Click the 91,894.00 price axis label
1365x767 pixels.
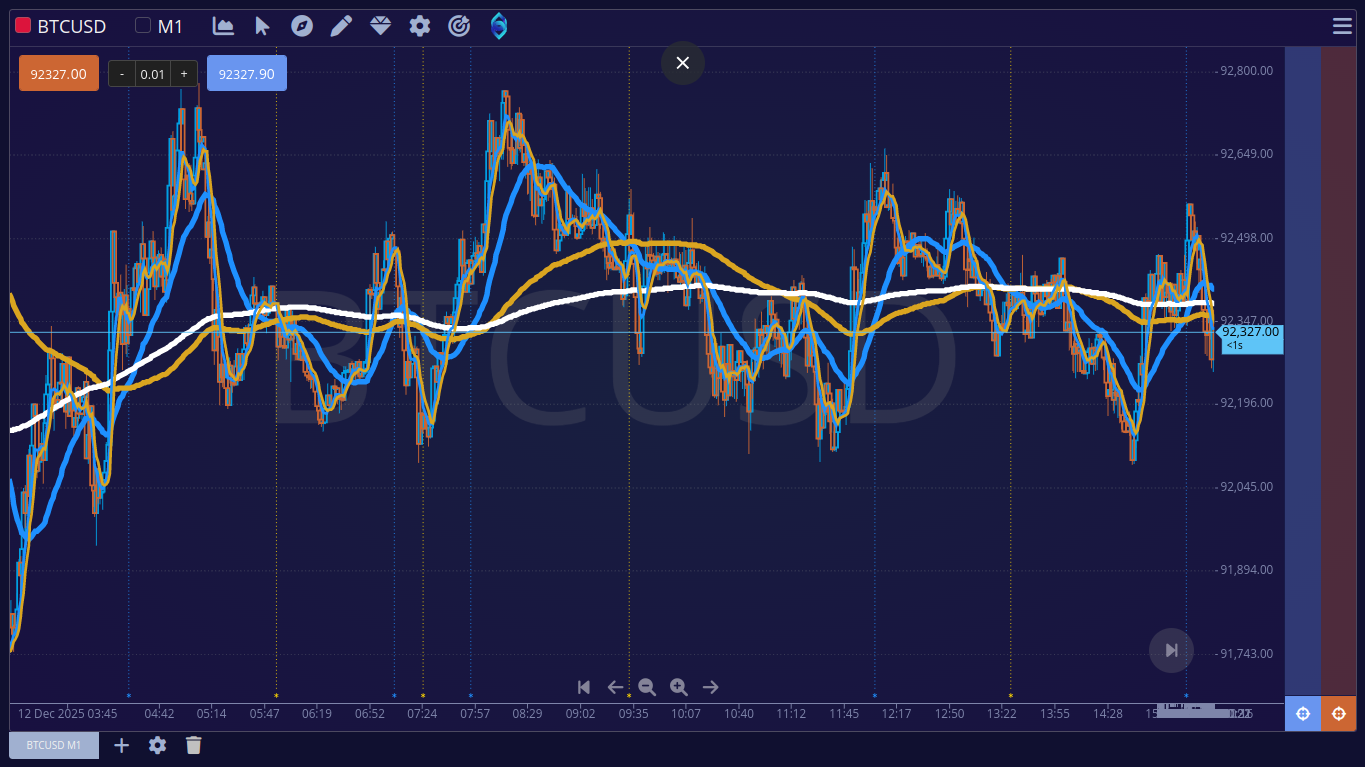tap(1246, 570)
